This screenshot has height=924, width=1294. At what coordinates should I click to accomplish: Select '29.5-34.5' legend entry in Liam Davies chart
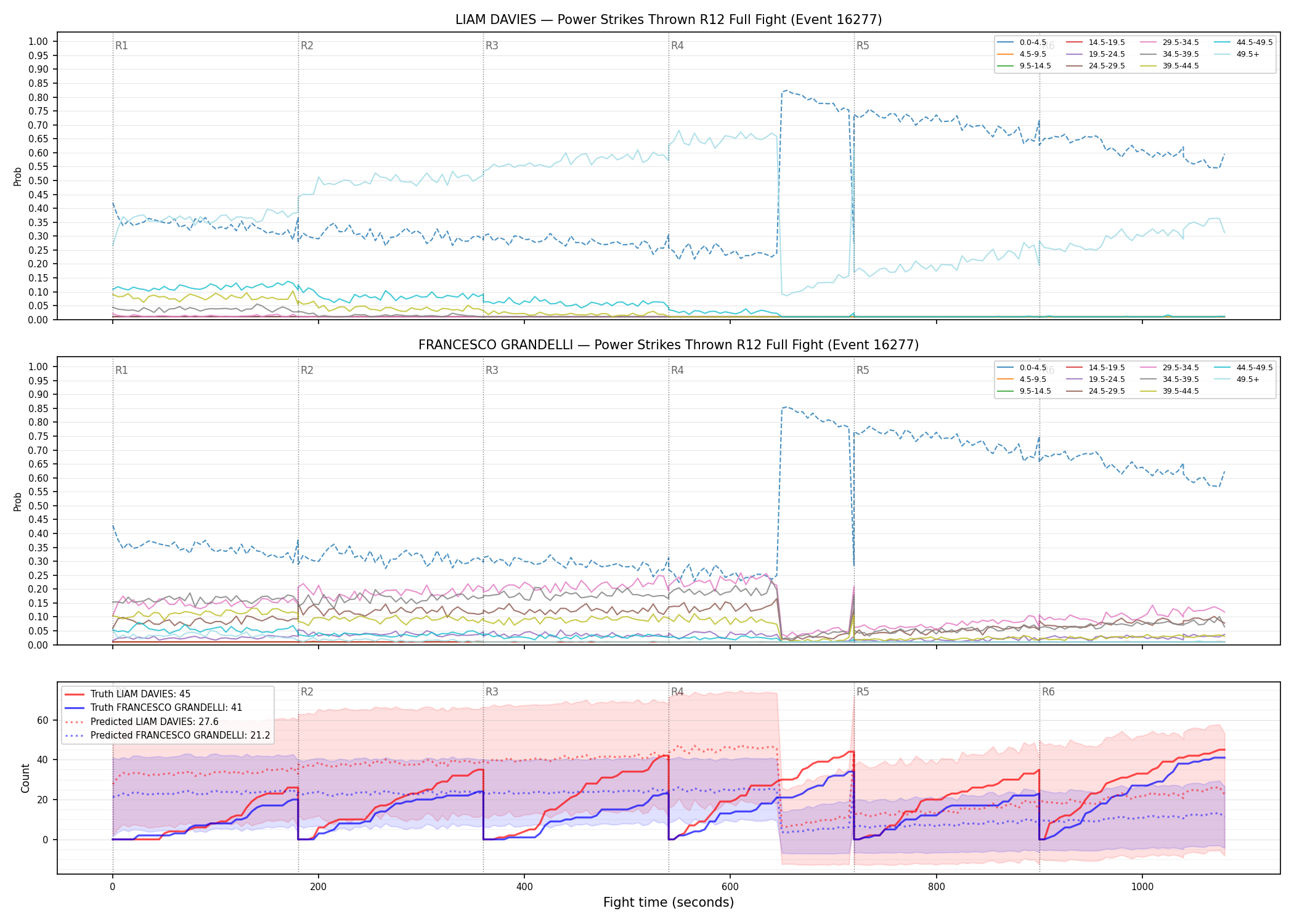click(1170, 43)
